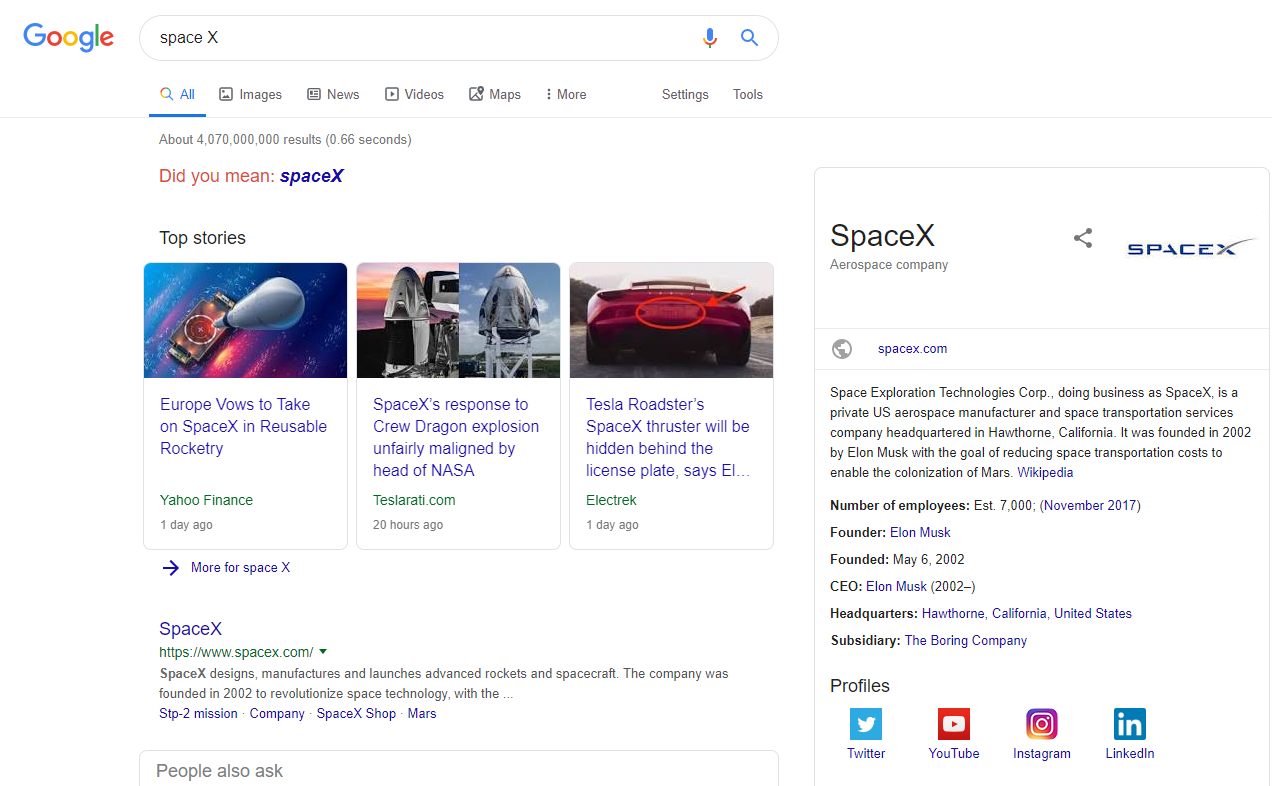Viewport: 1272px width, 786px height.
Task: Open Europe Vows to Take on SpaceX story
Action: pos(243,426)
